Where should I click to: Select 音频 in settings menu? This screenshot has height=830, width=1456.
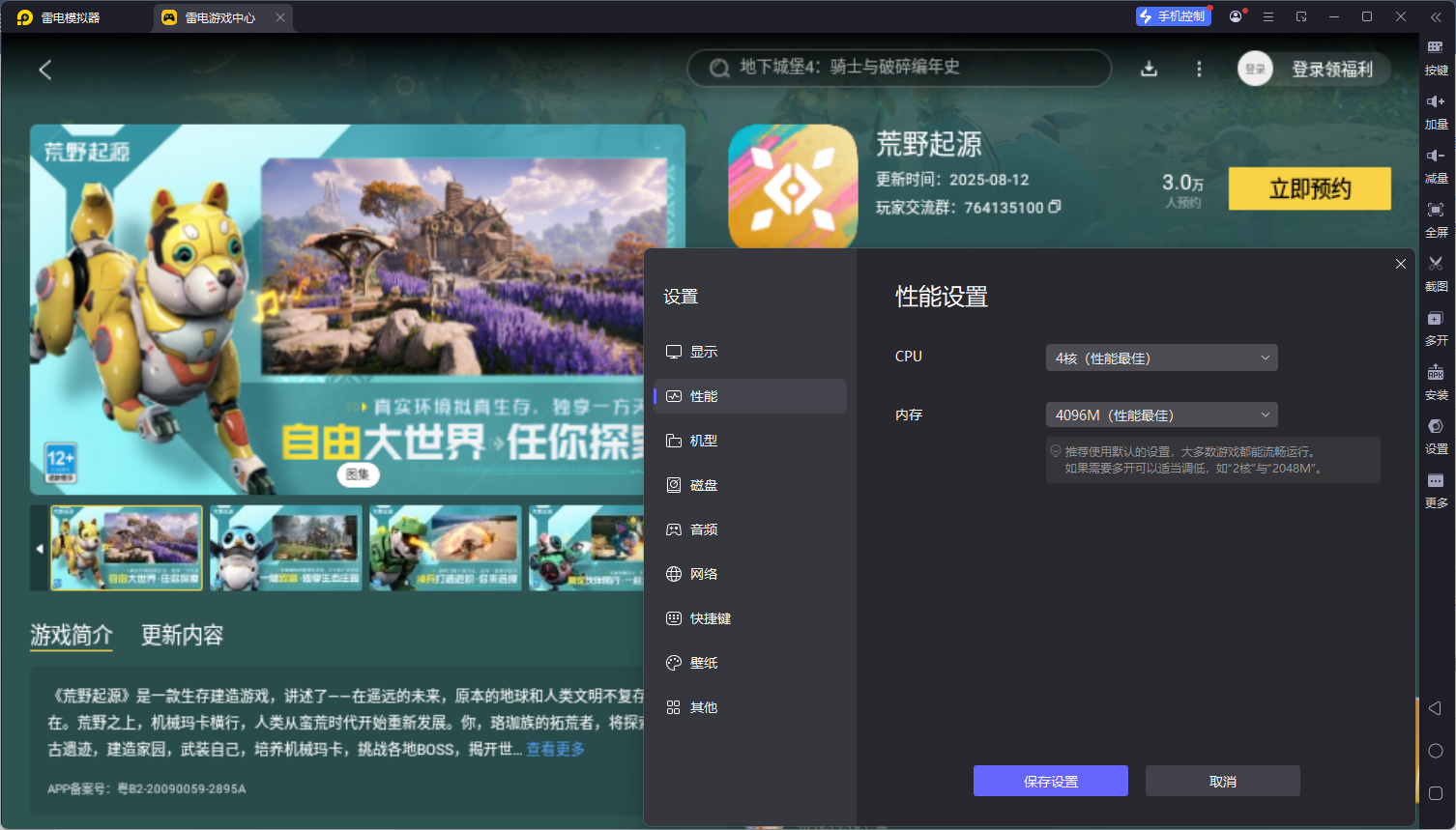point(750,529)
